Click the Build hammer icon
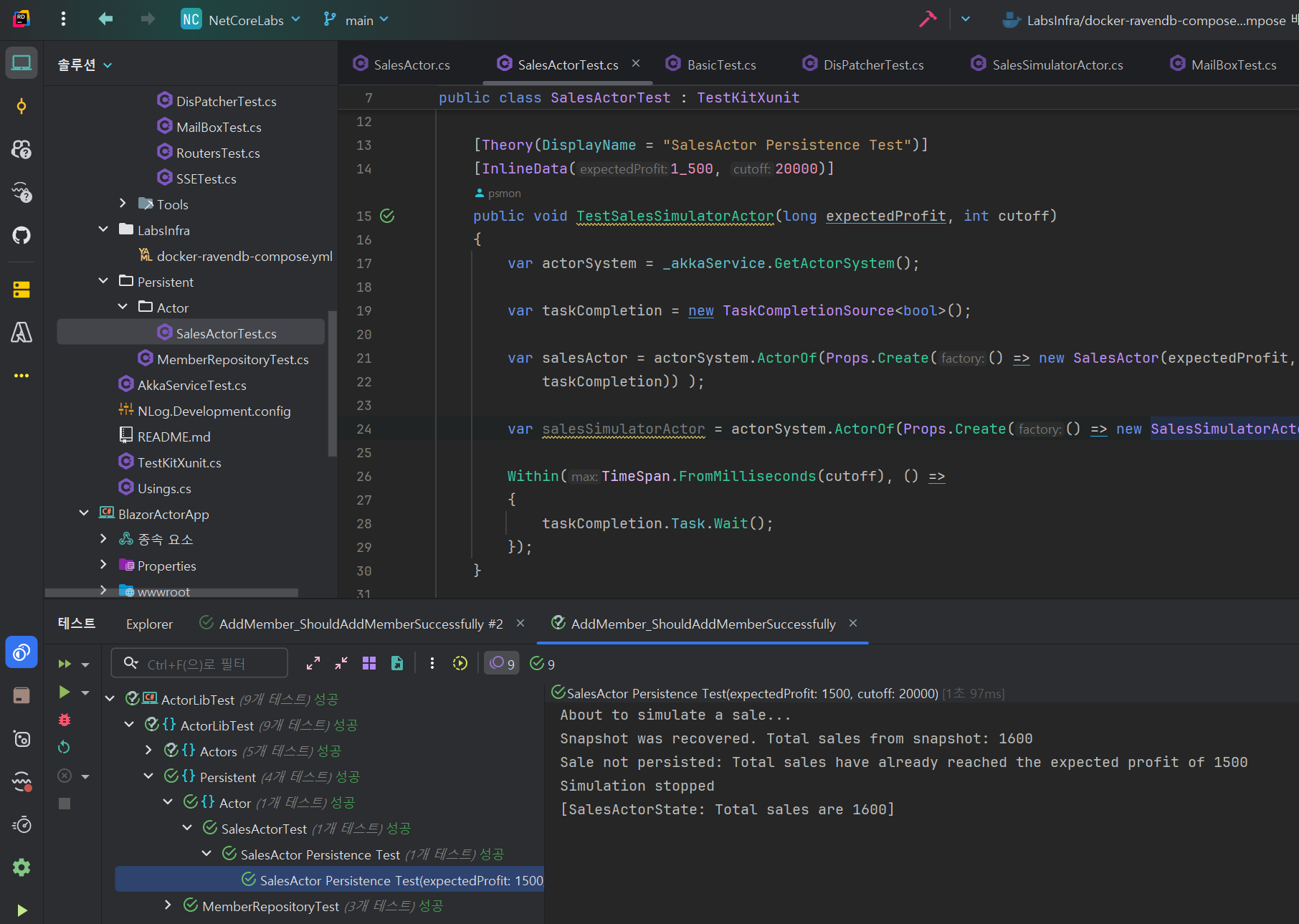 point(928,19)
